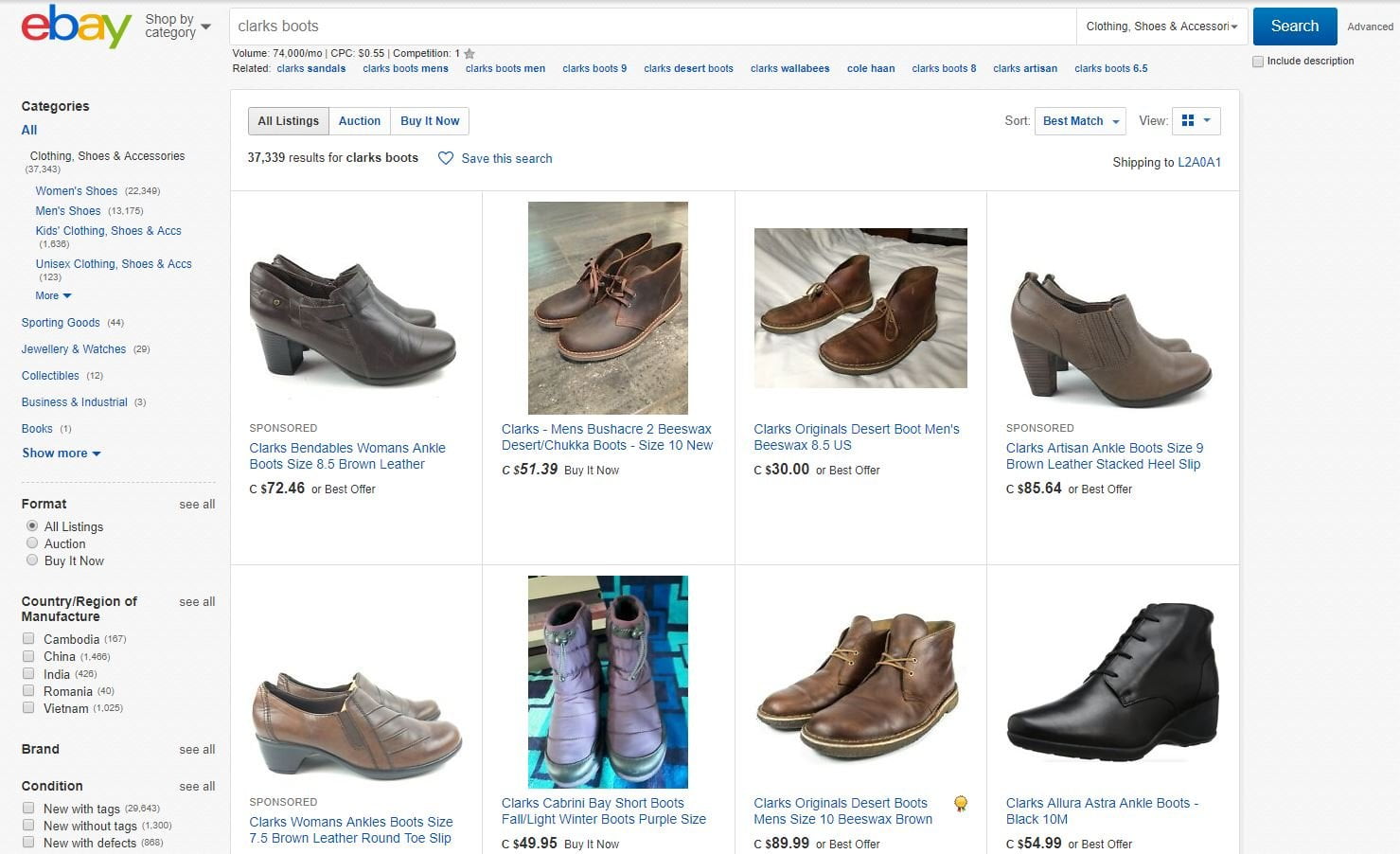Viewport: 1400px width, 854px height.
Task: Switch to the Buy It Now tab
Action: tap(430, 121)
